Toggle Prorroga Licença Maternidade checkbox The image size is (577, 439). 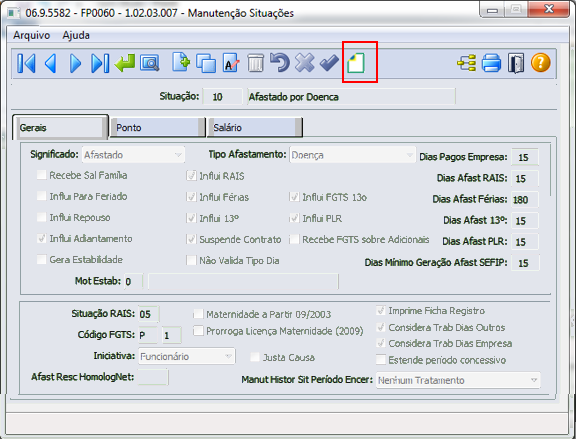[198, 331]
